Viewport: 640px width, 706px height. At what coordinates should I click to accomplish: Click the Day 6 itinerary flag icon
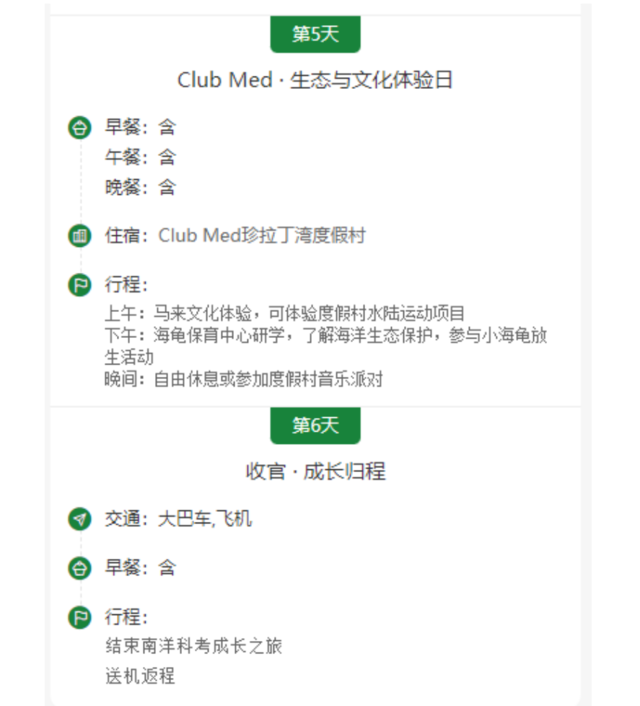80,617
